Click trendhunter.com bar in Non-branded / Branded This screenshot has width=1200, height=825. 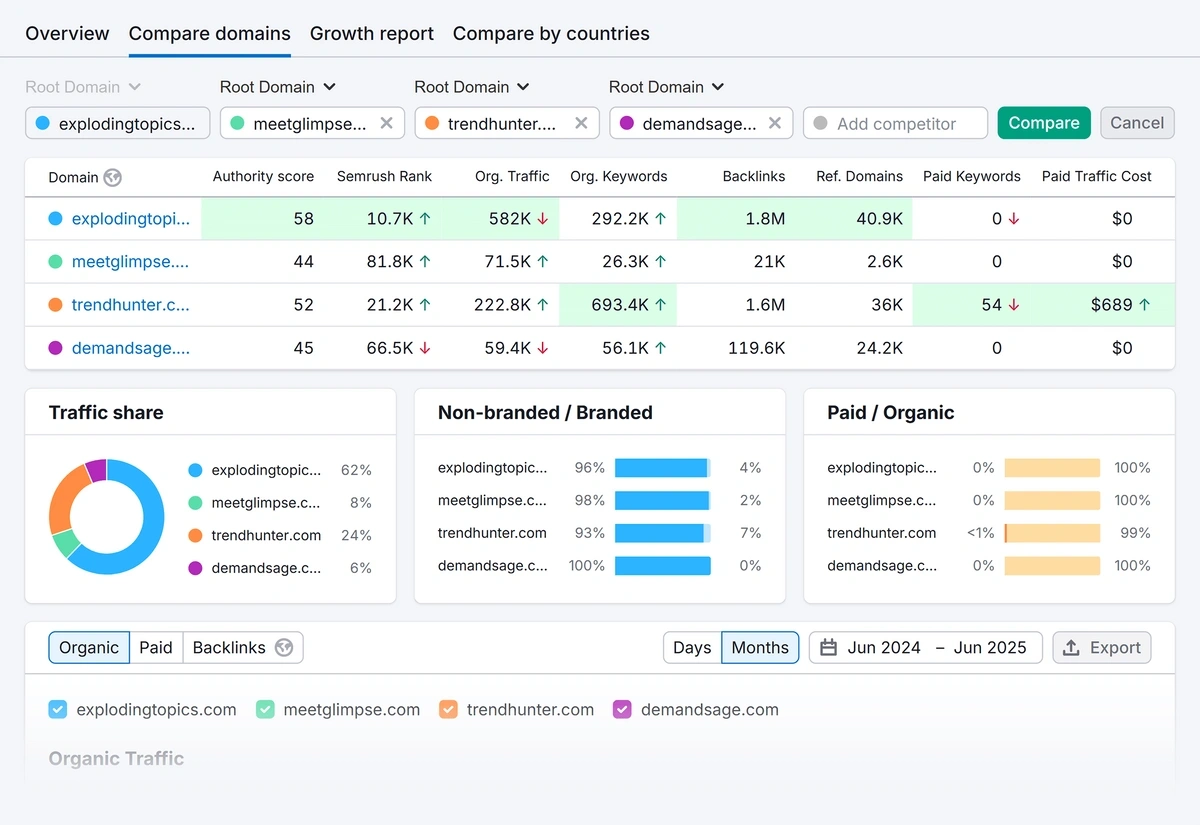click(663, 533)
